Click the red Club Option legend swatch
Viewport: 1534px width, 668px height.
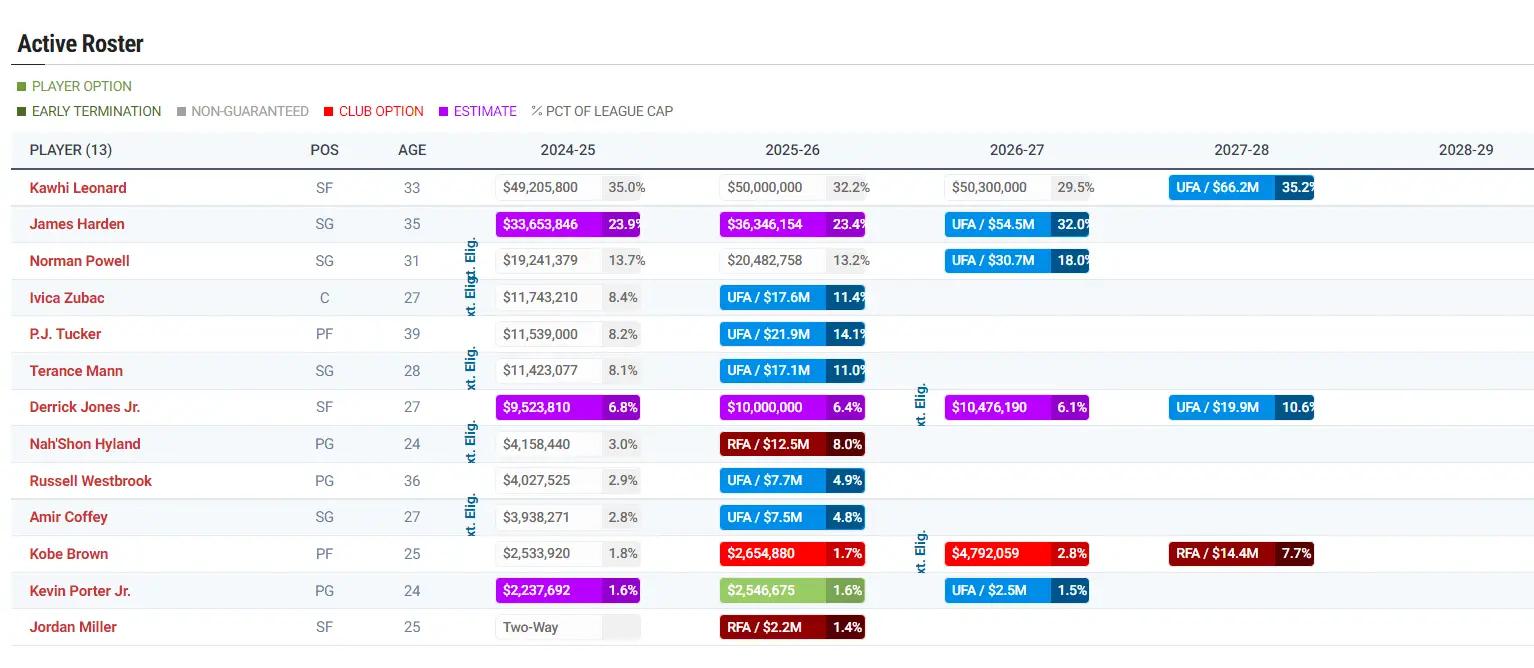click(x=328, y=112)
